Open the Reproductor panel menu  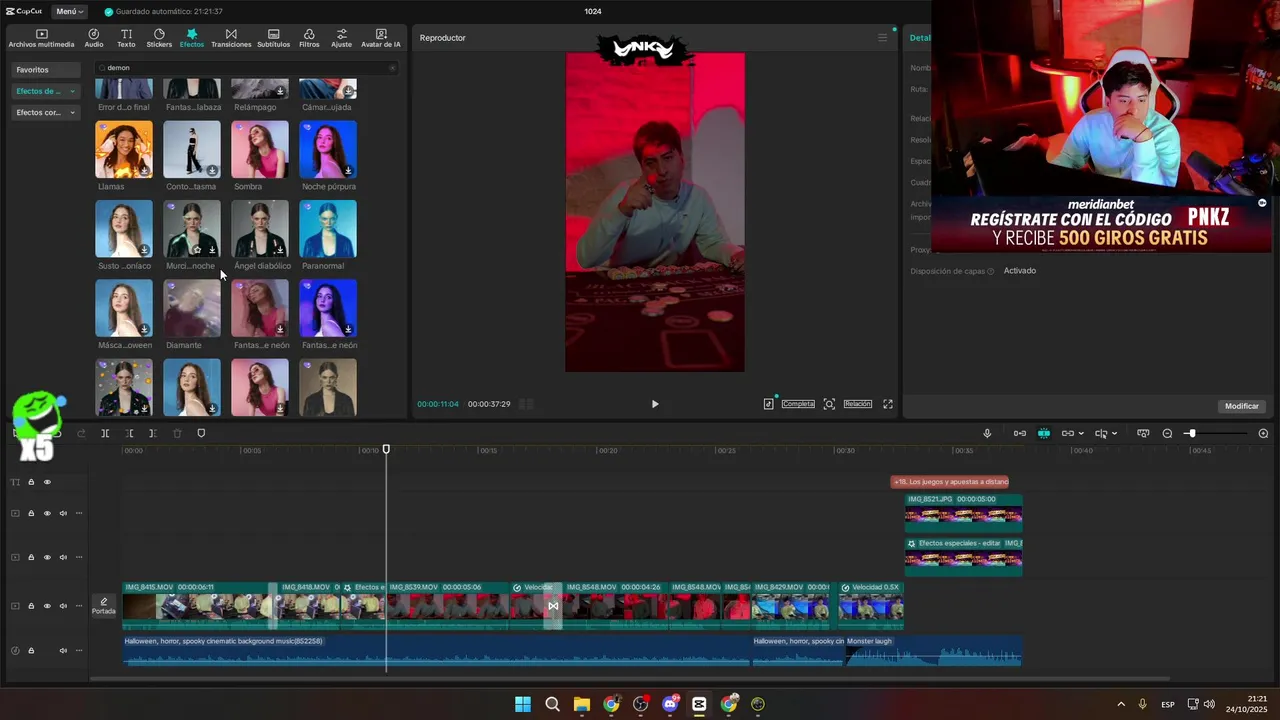tap(882, 38)
